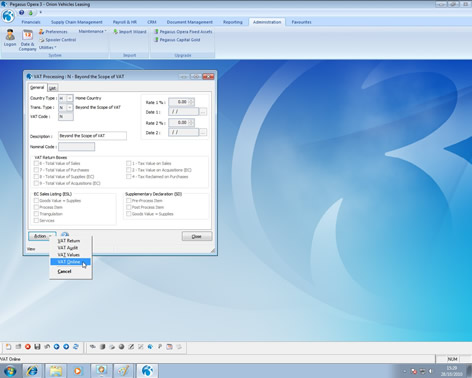472x378 pixels.
Task: Click the Pegasus application orb button
Action: click(8, 16)
